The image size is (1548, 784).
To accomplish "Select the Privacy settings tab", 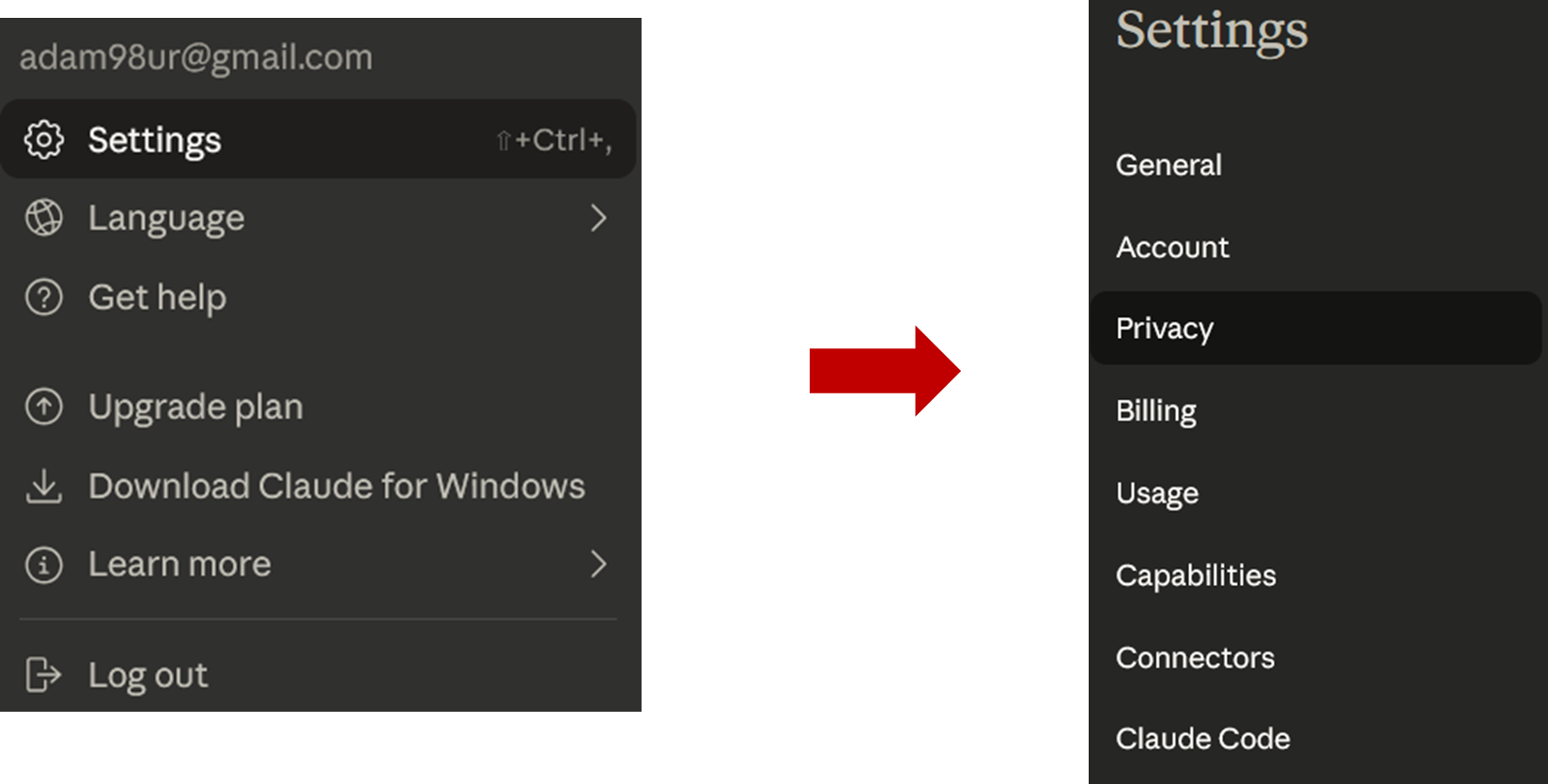I will point(1315,328).
